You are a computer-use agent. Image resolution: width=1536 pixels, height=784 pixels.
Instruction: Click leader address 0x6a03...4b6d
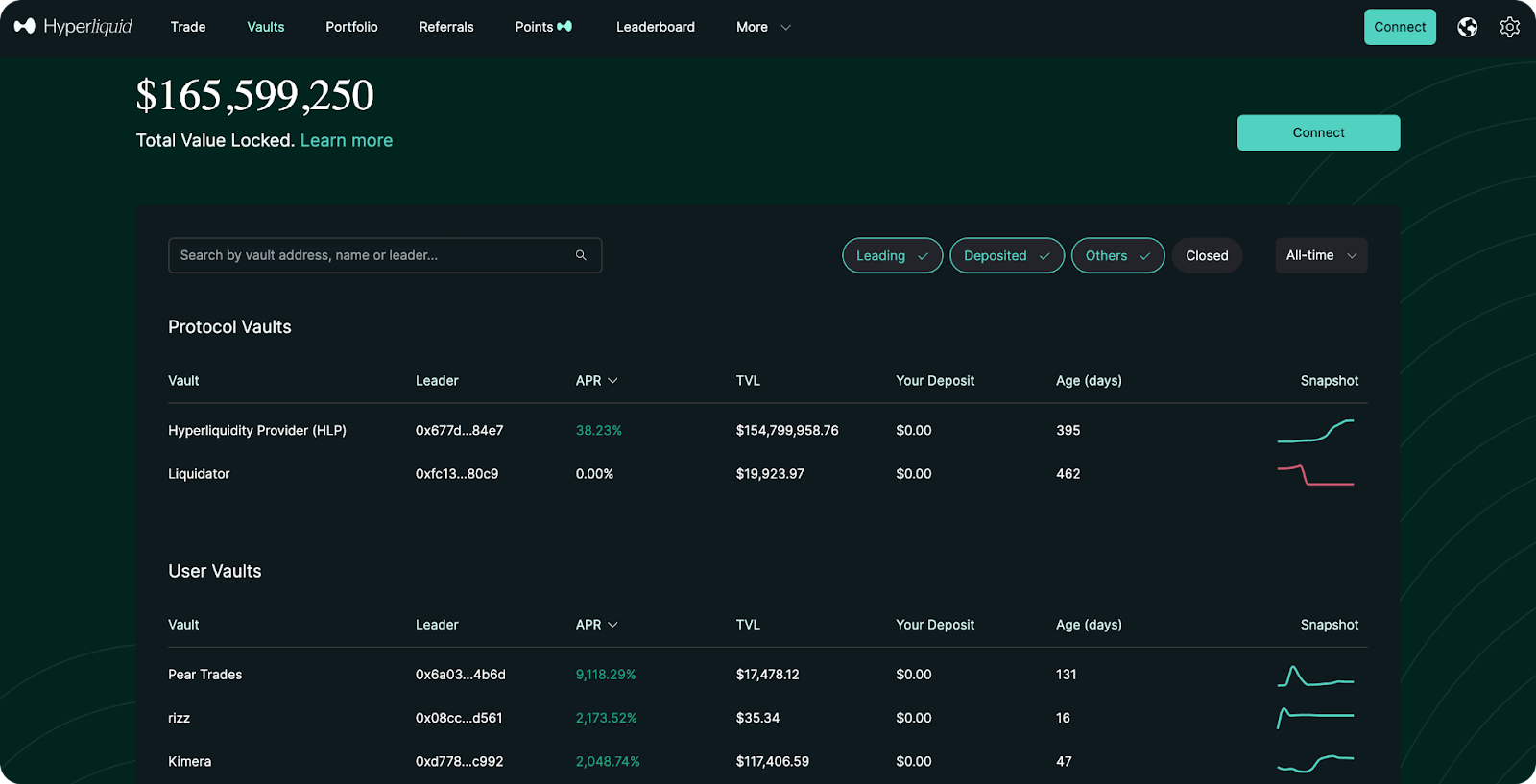pyautogui.click(x=461, y=675)
